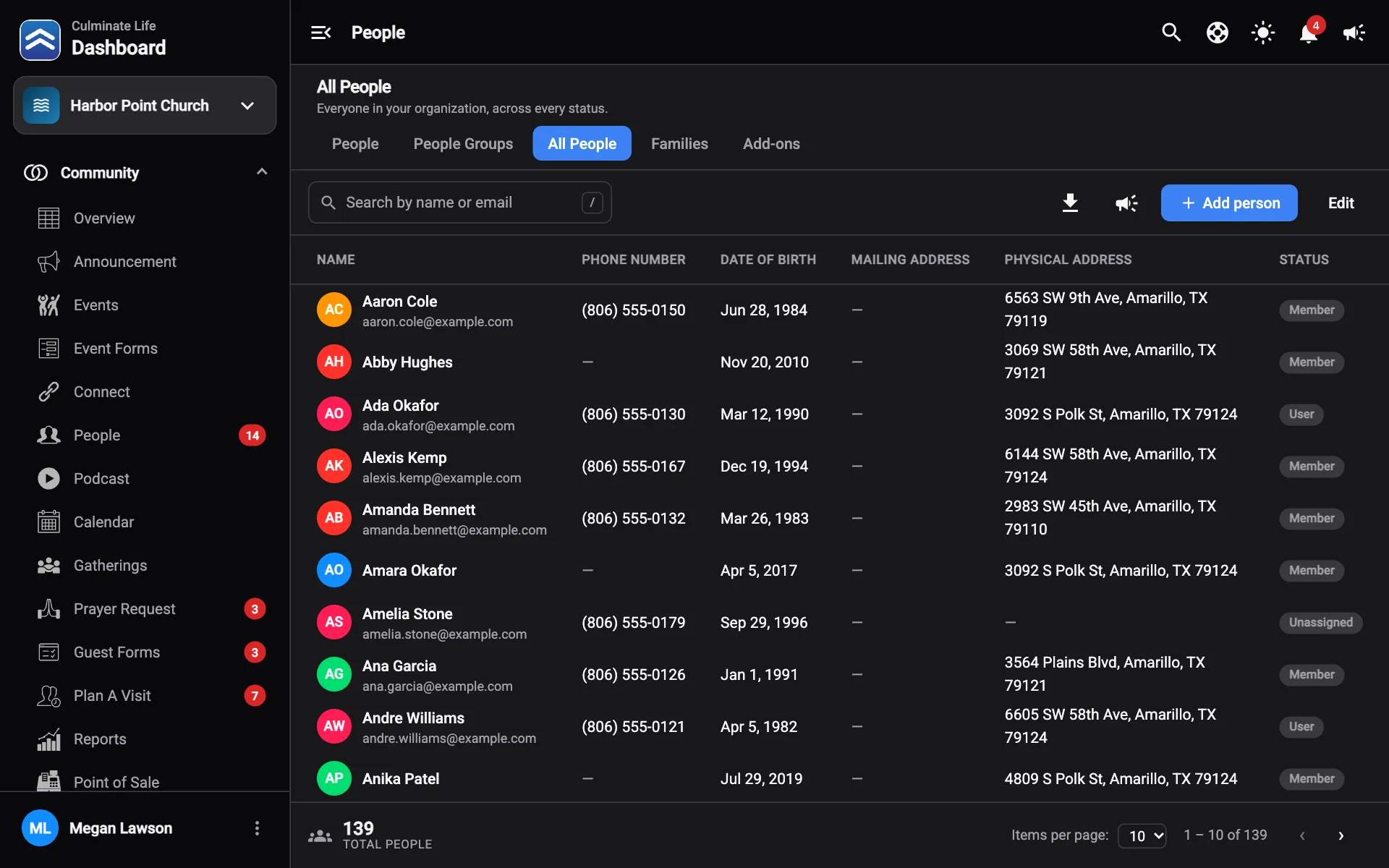Switch to the Add-ons tab
Image resolution: width=1389 pixels, height=868 pixels.
tap(771, 144)
